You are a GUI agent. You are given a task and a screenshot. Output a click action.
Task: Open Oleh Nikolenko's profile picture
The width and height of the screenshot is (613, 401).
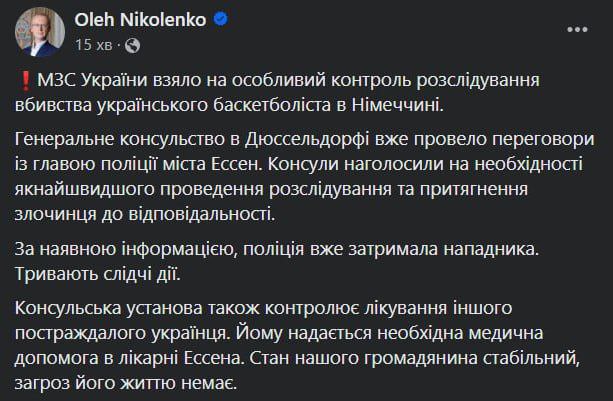pos(40,32)
